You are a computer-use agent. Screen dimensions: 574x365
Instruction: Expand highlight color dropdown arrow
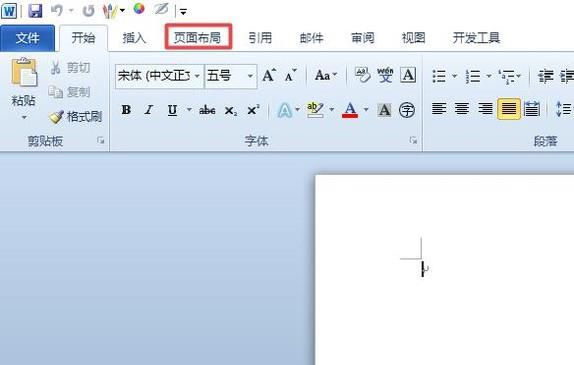[332, 109]
